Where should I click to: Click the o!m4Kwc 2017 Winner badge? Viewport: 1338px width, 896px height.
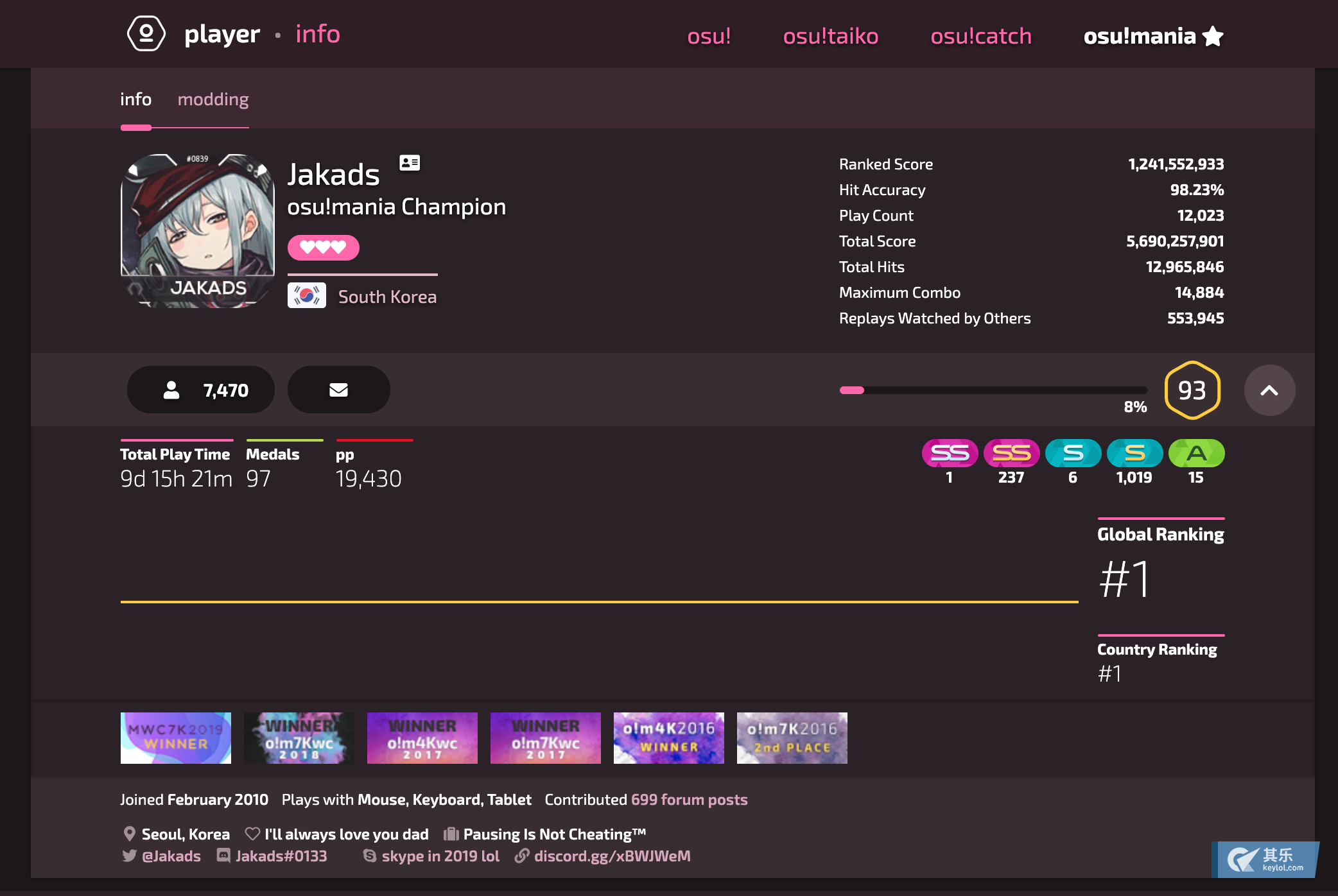click(x=422, y=738)
